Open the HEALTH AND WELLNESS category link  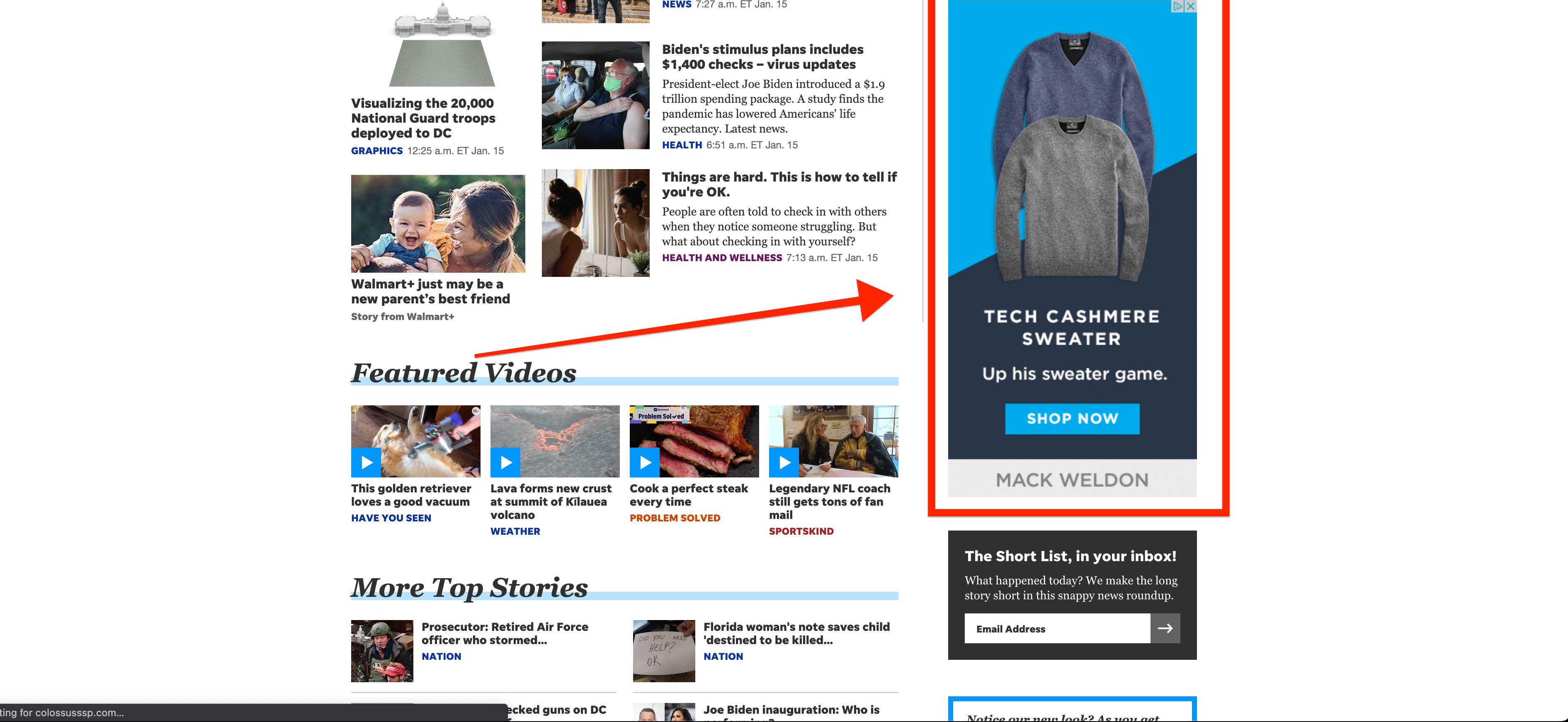722,258
